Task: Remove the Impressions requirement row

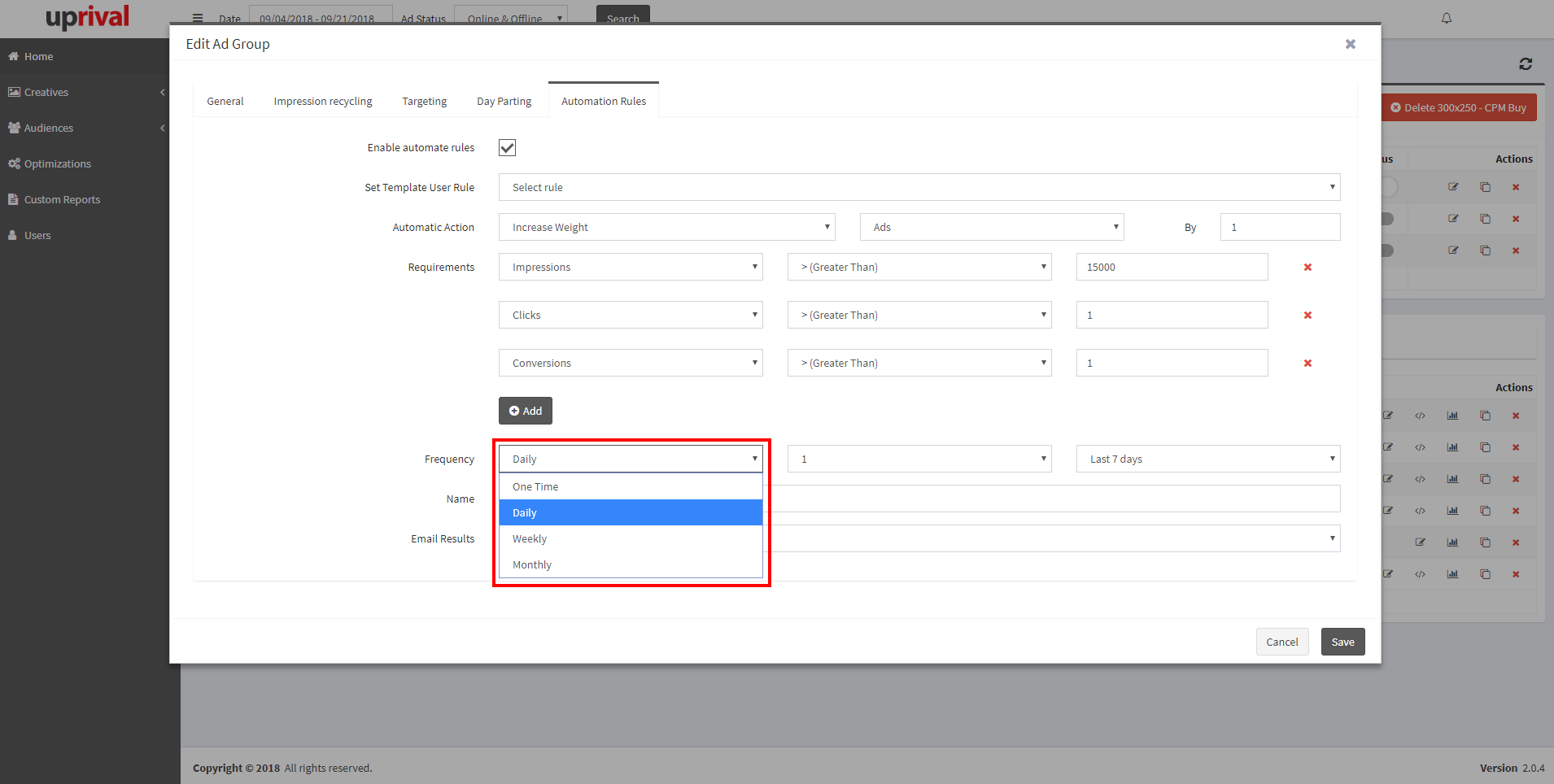Action: [x=1307, y=268]
